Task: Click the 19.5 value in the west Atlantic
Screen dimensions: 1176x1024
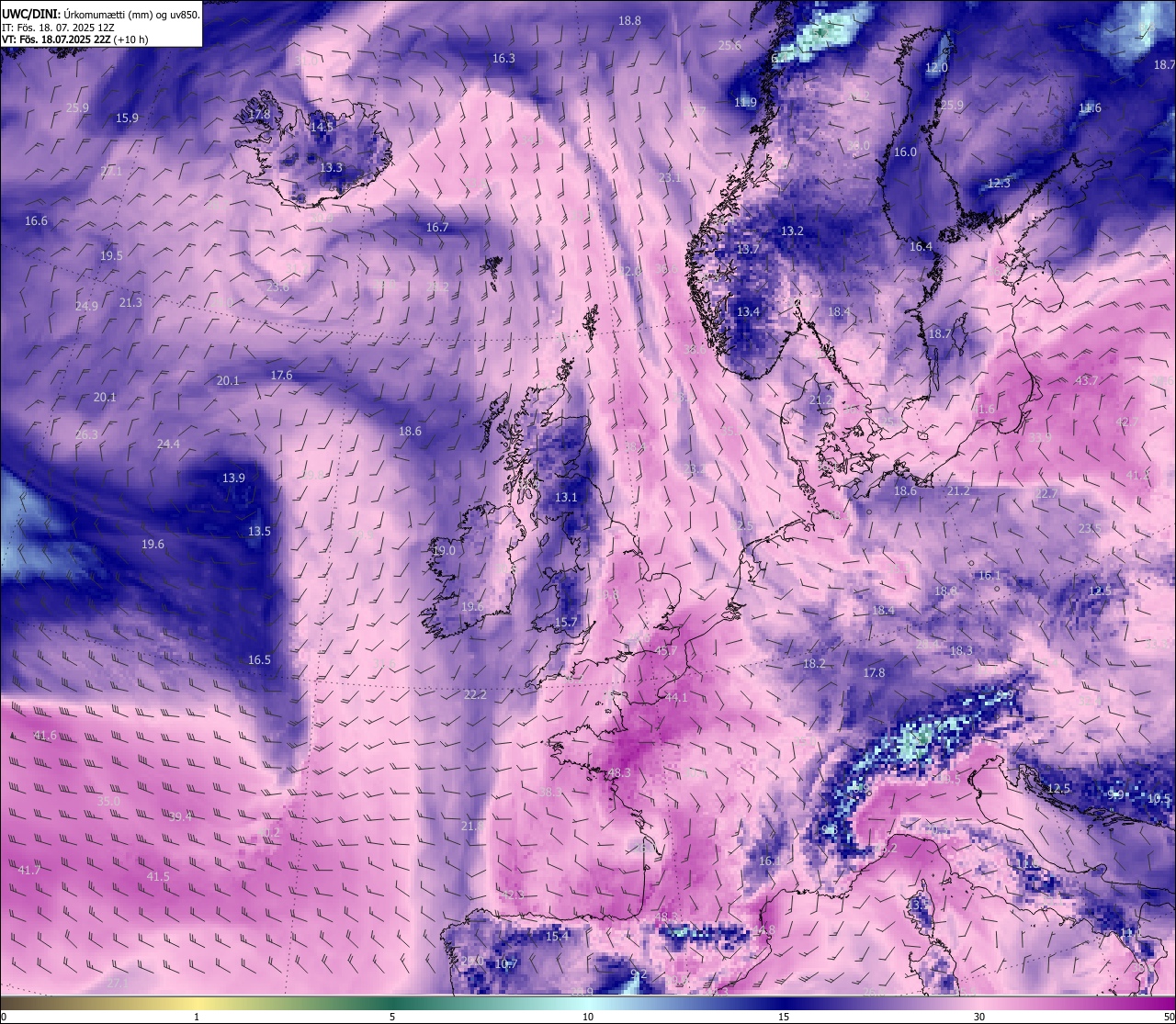Action: tap(111, 256)
